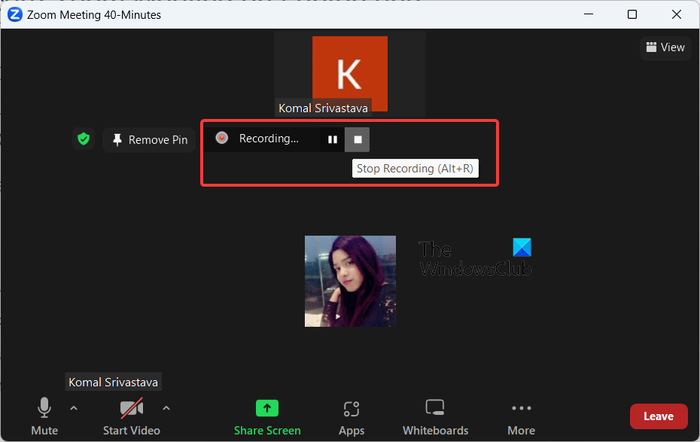Click Komal Srivastava name label above Mute
Screen dimensions: 700x442
coord(113,382)
